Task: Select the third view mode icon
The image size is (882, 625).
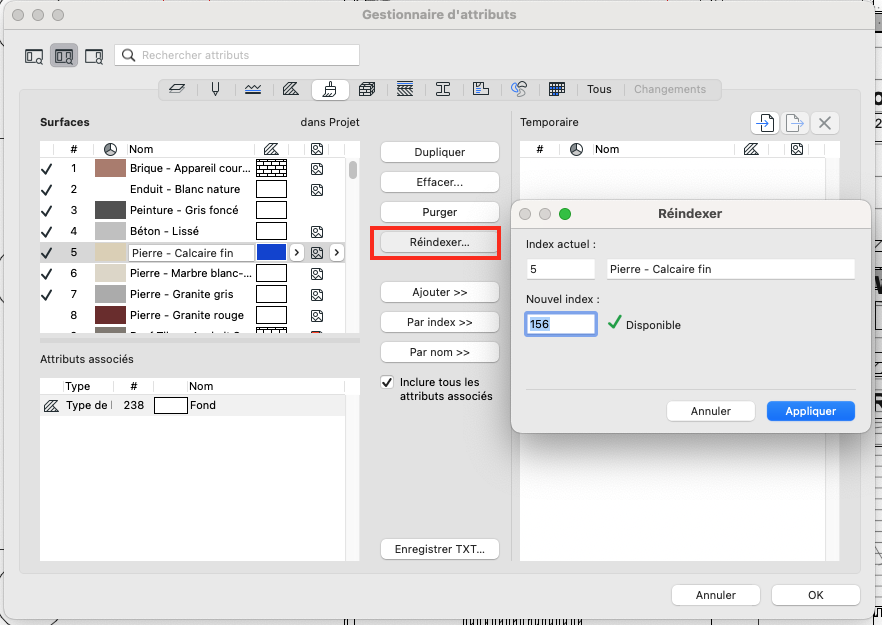Action: pyautogui.click(x=94, y=56)
